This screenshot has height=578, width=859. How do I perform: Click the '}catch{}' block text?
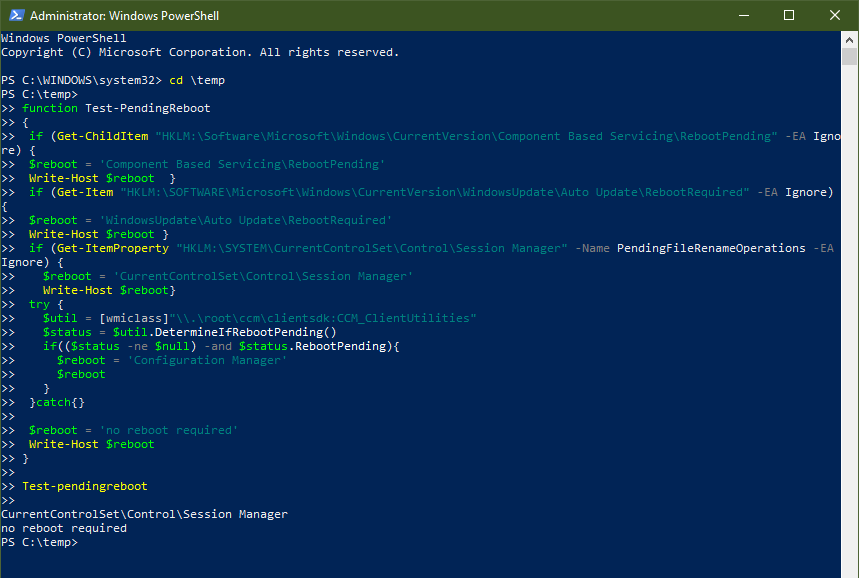(x=57, y=402)
